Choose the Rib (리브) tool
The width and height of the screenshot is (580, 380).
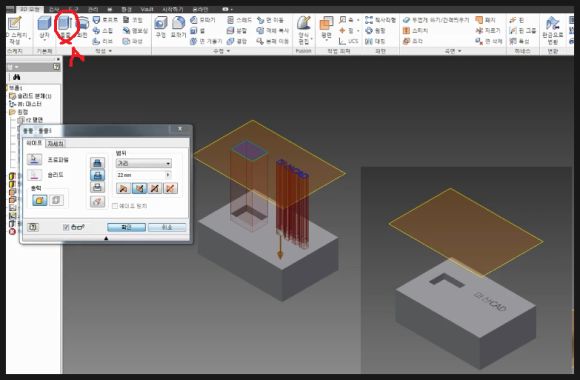click(103, 41)
